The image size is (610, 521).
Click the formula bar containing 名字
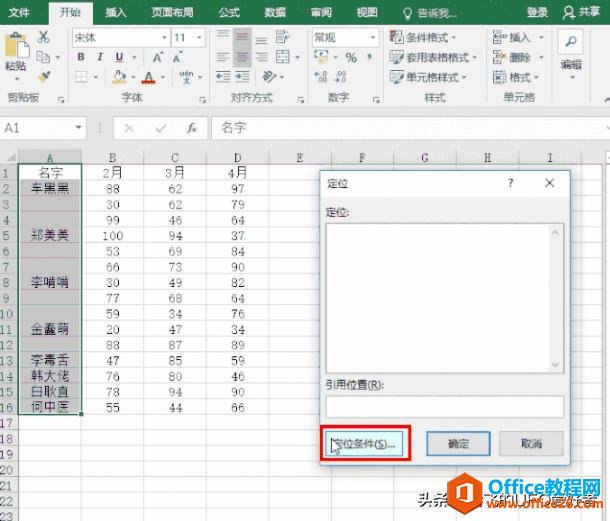tap(408, 128)
